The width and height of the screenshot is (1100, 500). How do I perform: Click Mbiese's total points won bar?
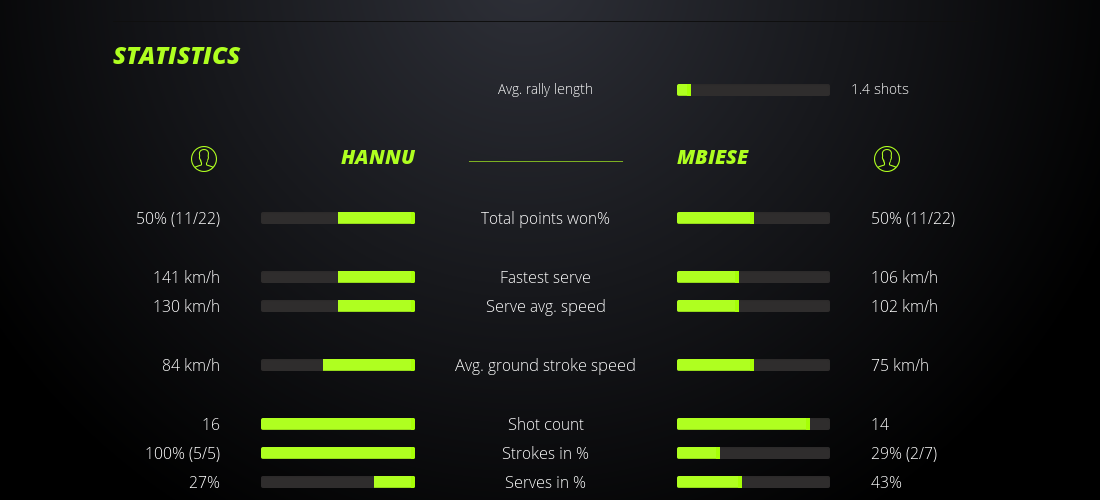(753, 218)
